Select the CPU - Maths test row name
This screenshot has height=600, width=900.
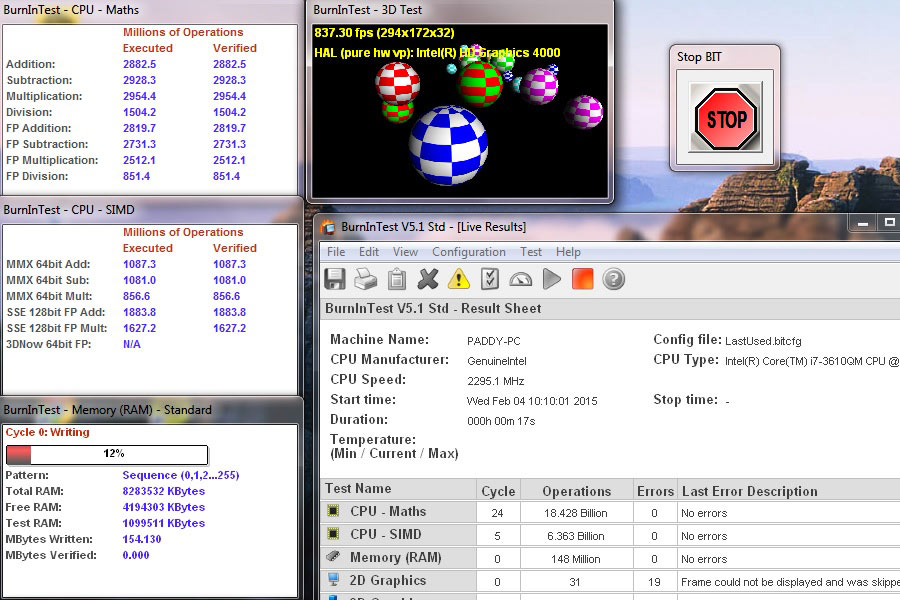click(388, 511)
